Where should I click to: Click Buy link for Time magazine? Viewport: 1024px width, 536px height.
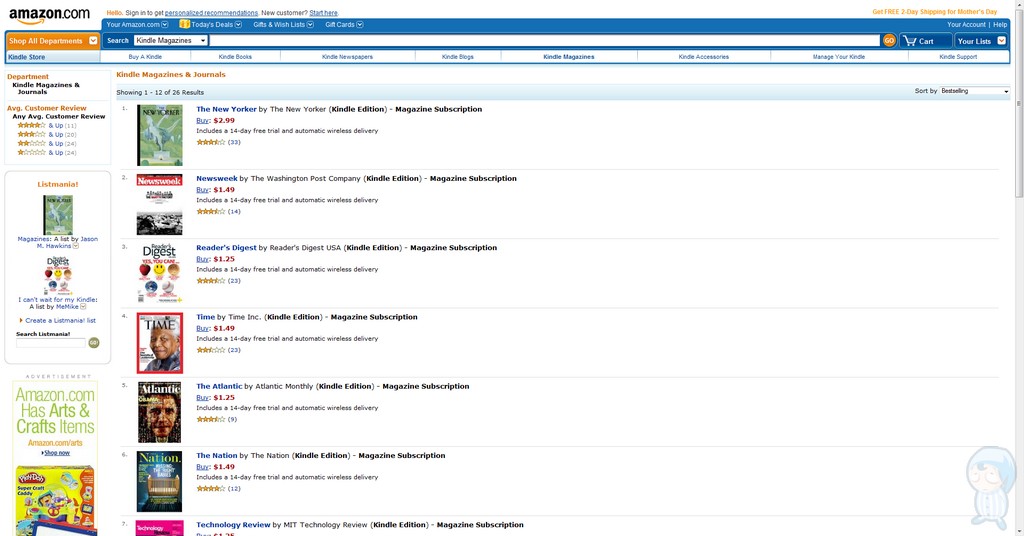click(x=202, y=328)
